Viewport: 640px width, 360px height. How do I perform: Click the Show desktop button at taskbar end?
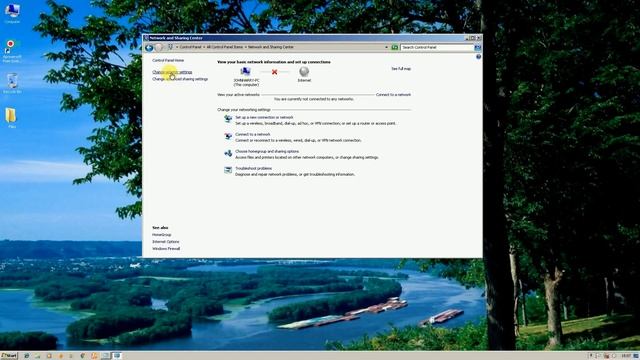click(637, 356)
